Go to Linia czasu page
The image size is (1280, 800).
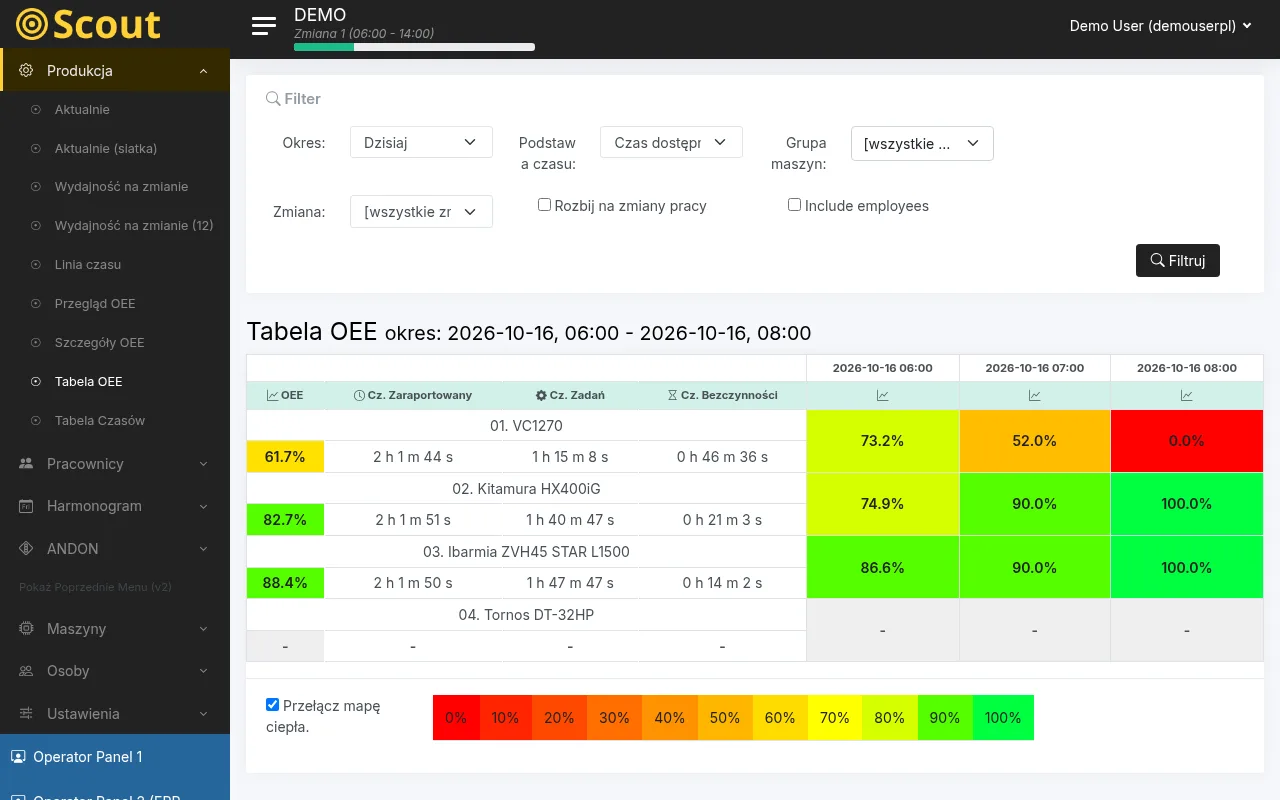point(88,265)
